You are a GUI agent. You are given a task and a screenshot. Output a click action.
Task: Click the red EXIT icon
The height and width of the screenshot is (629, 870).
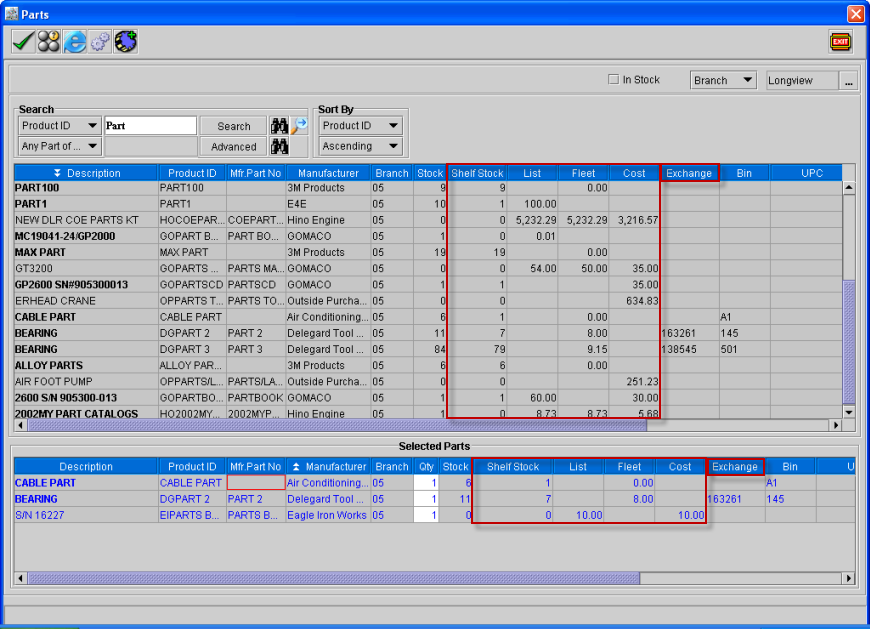(841, 42)
